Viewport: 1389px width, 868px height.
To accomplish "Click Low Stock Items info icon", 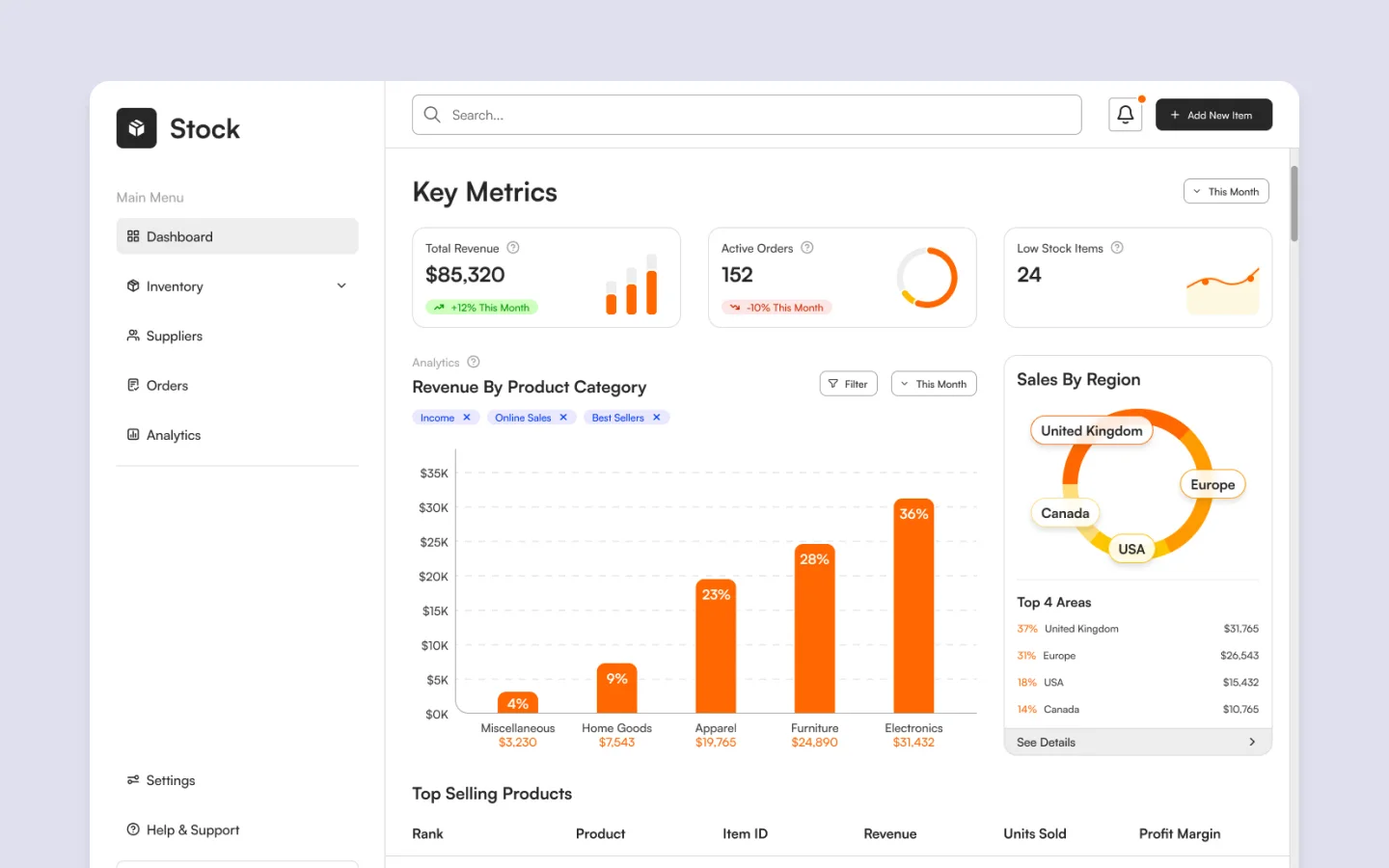I will (x=1117, y=248).
